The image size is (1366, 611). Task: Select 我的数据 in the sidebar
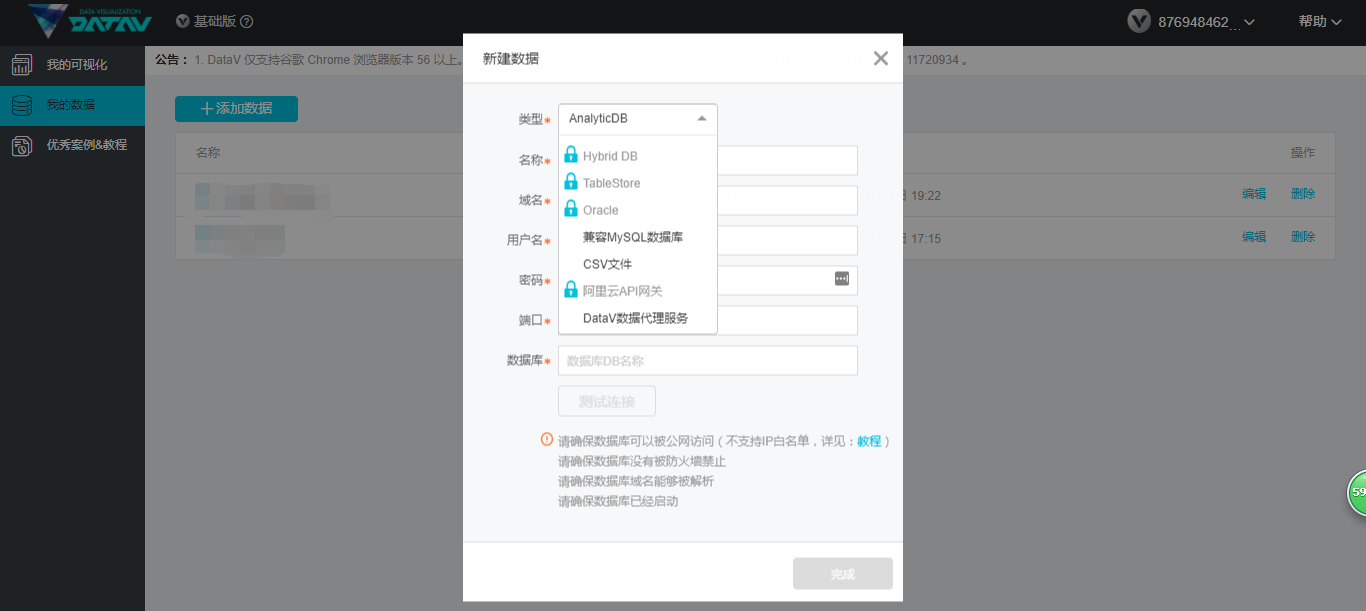(72, 105)
